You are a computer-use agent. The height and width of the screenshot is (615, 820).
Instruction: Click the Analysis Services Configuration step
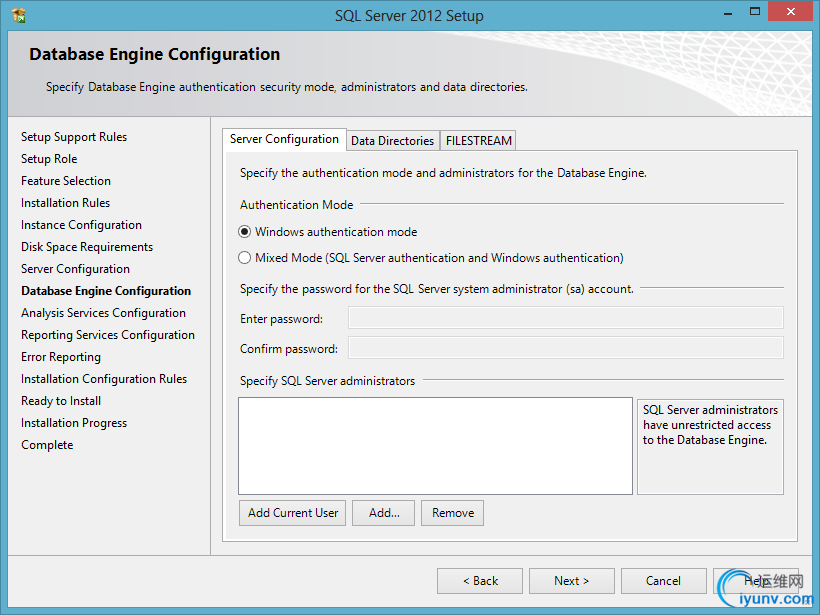[103, 313]
